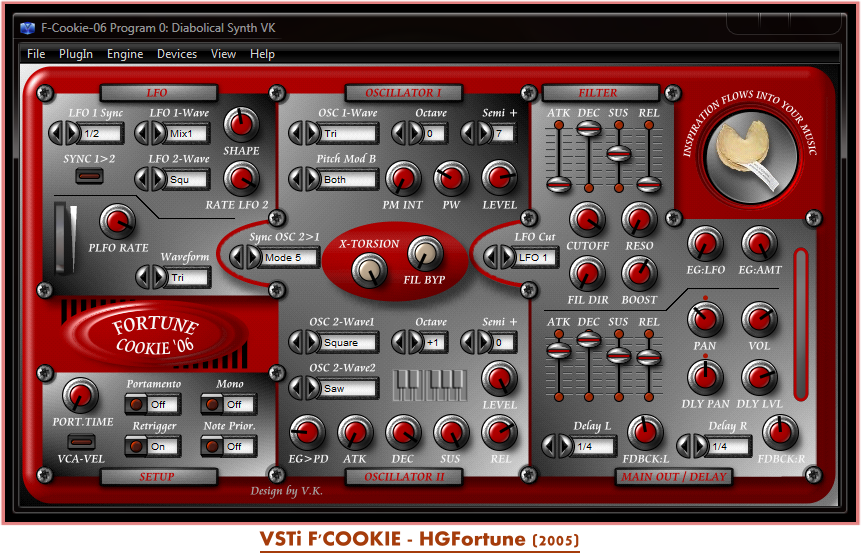Click the VCA-VEL button
Screen dimensions: 861x553
point(80,441)
